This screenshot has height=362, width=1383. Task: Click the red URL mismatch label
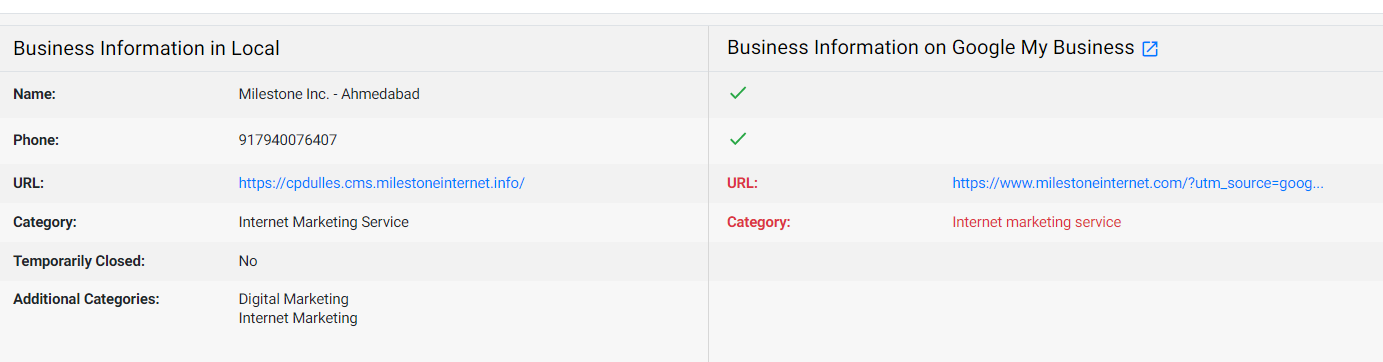(x=742, y=183)
